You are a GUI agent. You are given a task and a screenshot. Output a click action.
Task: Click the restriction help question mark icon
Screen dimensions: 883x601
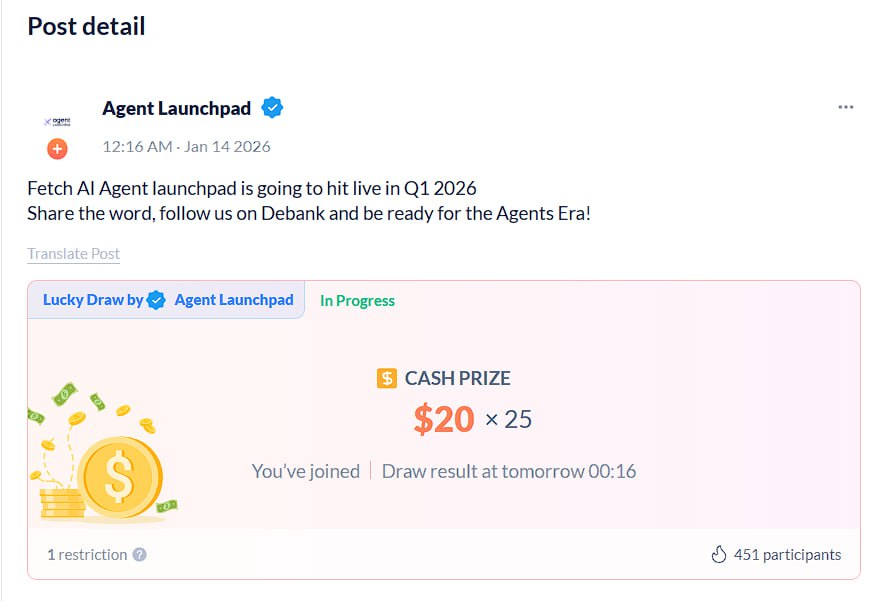coord(139,554)
